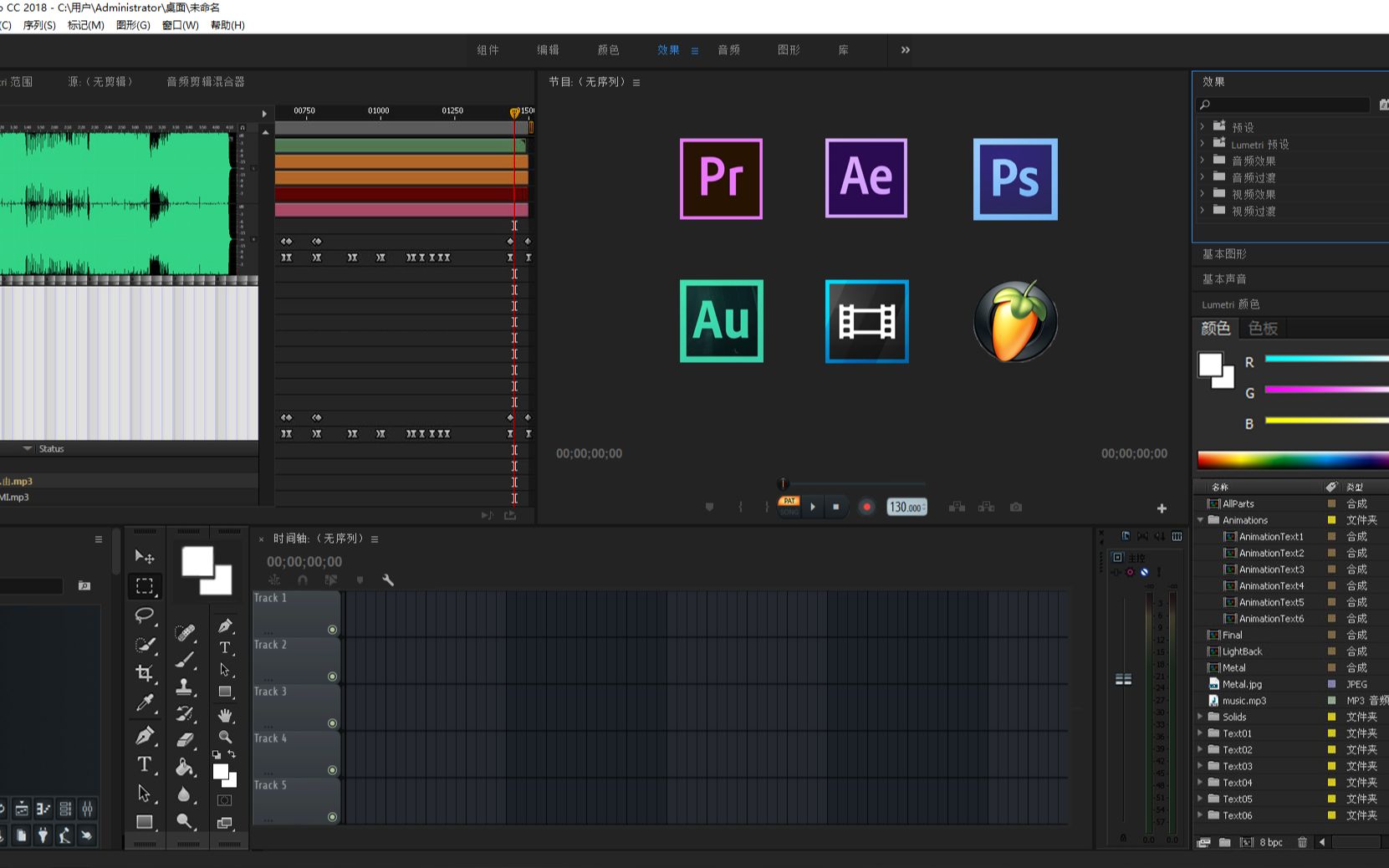The image size is (1389, 868).
Task: Expand the Text01 folder
Action: pyautogui.click(x=1201, y=733)
